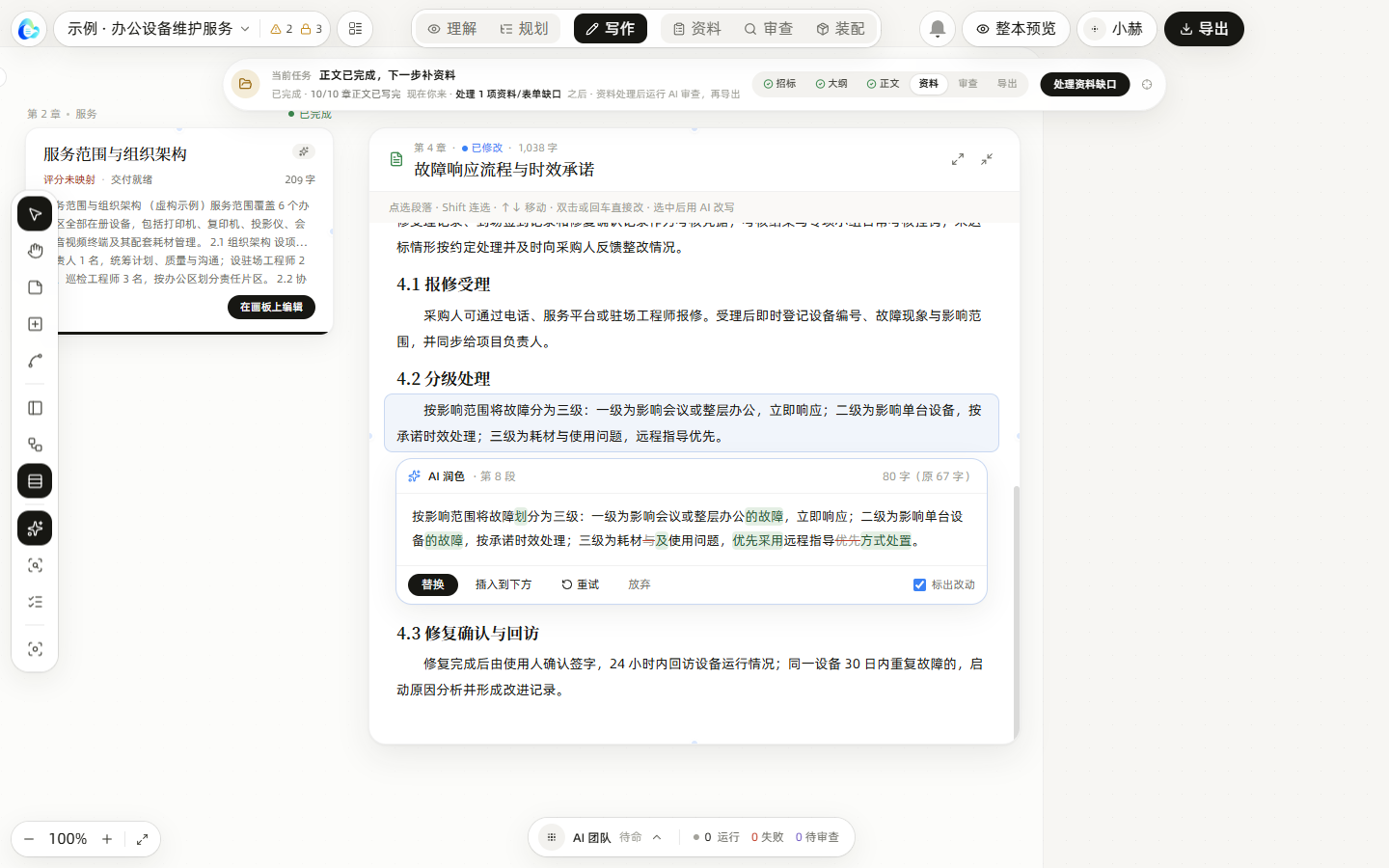Image resolution: width=1389 pixels, height=868 pixels.
Task: Click the AI 润色 sparkle icon
Action: point(414,476)
